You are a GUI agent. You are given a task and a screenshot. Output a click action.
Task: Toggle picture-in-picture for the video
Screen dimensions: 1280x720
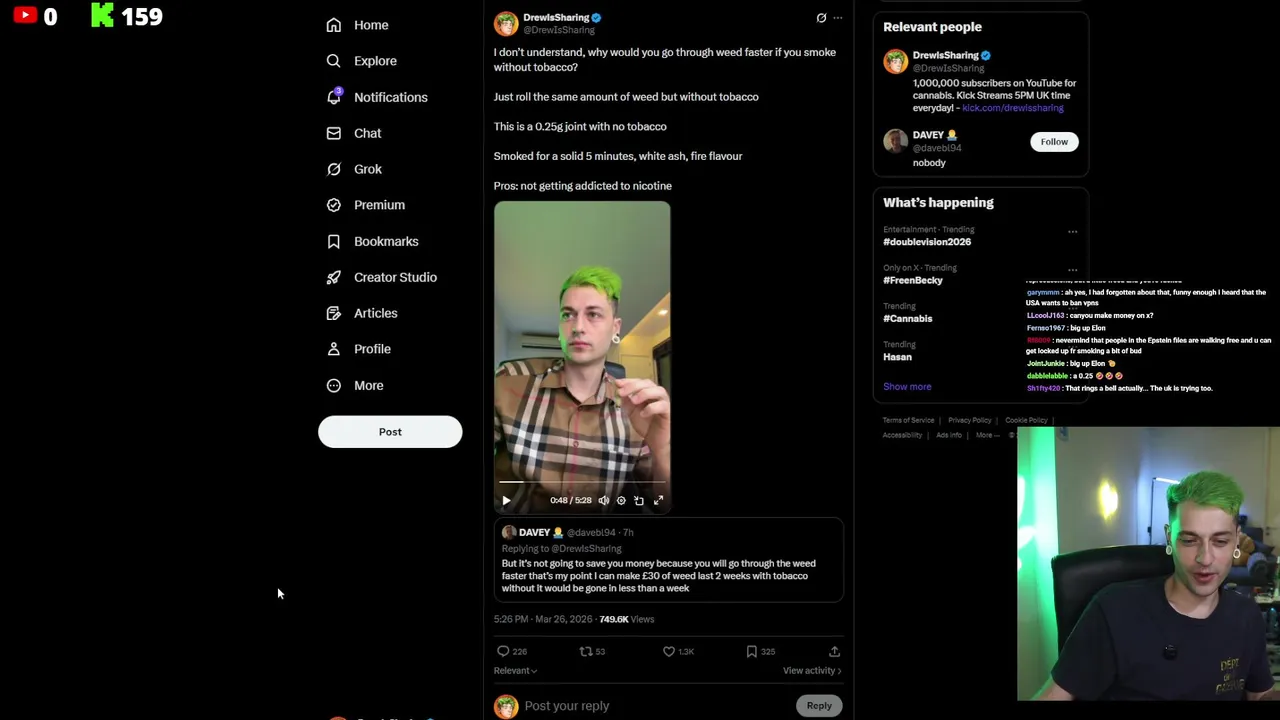[x=639, y=500]
